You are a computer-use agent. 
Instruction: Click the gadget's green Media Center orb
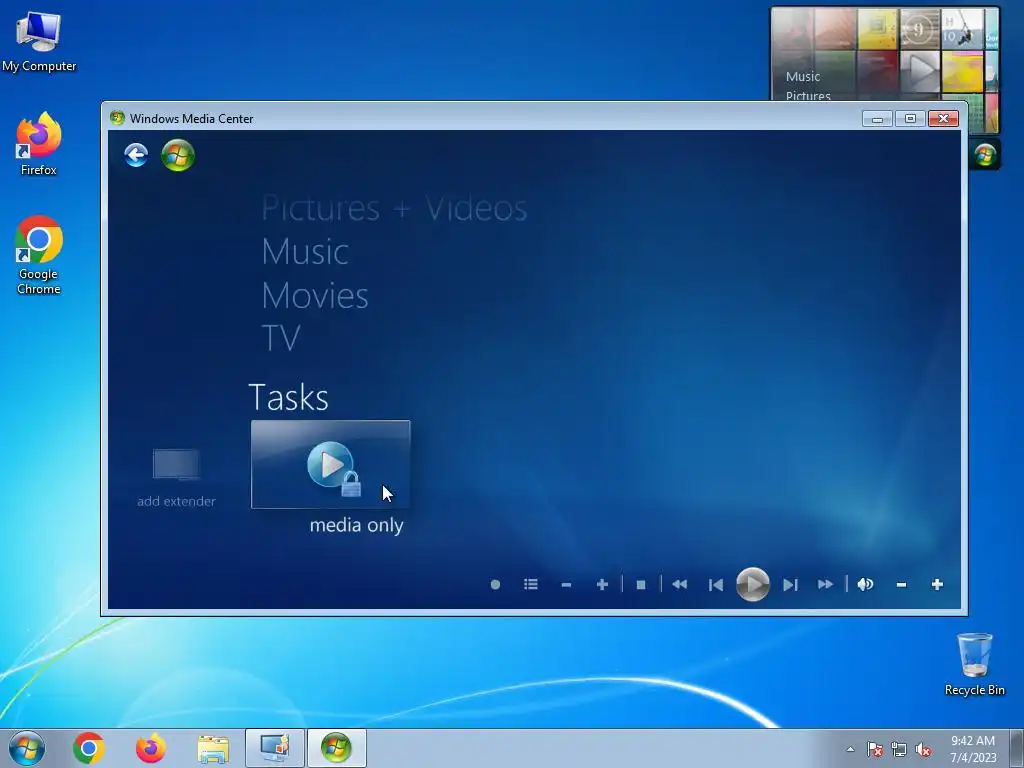(x=985, y=155)
